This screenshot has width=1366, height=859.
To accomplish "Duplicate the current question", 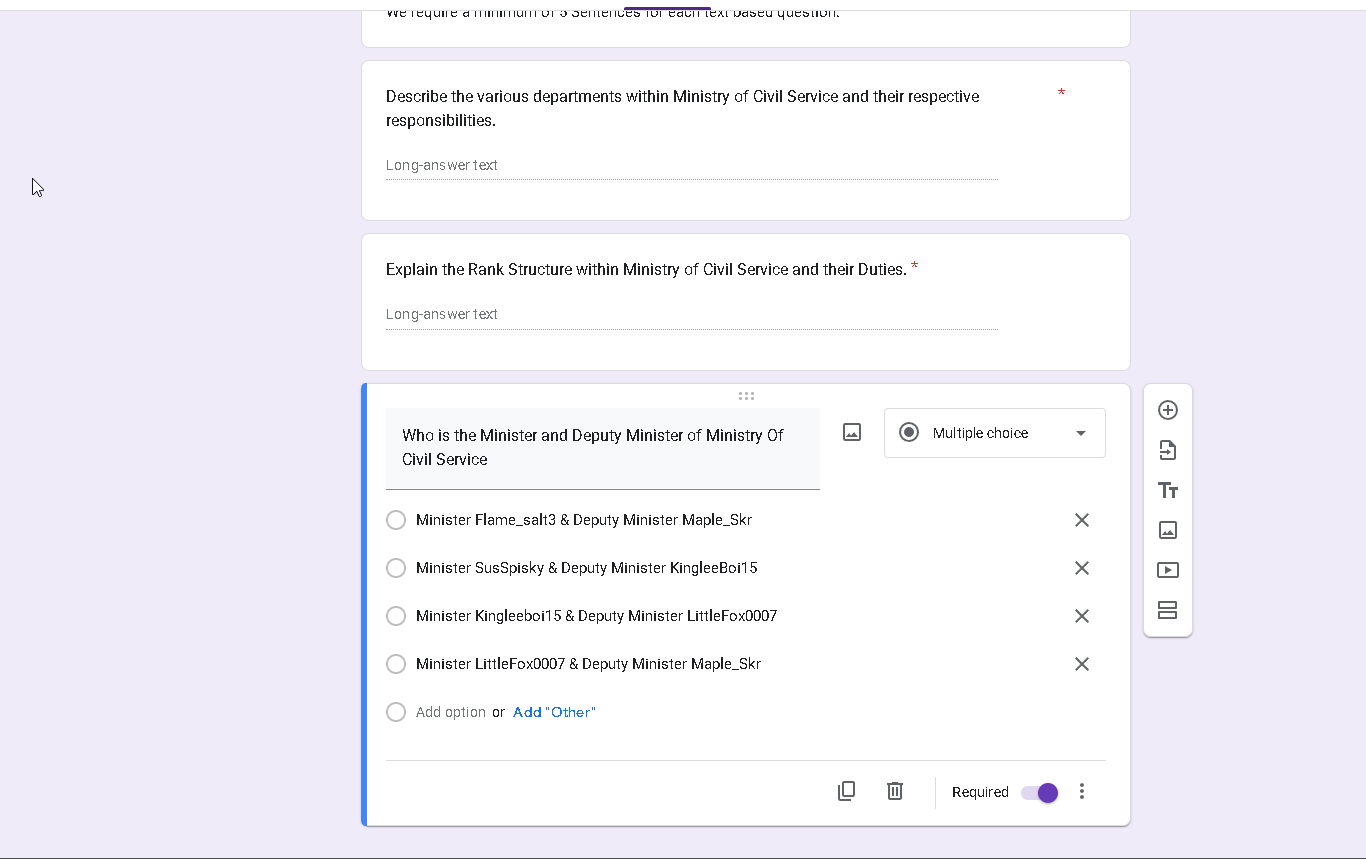I will click(846, 791).
